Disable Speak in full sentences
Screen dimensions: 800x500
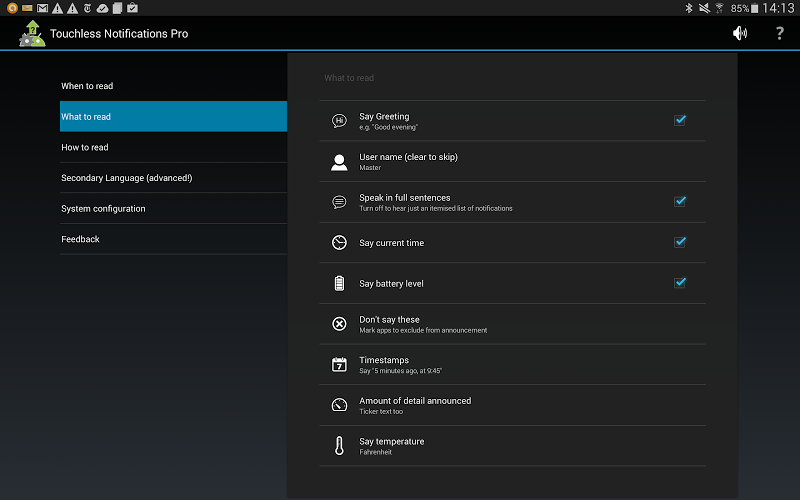point(680,201)
